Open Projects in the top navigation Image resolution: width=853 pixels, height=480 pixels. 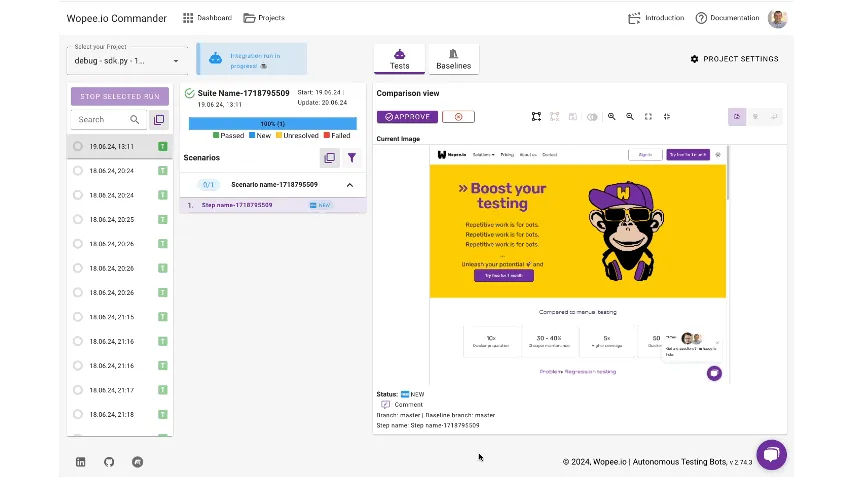click(264, 18)
